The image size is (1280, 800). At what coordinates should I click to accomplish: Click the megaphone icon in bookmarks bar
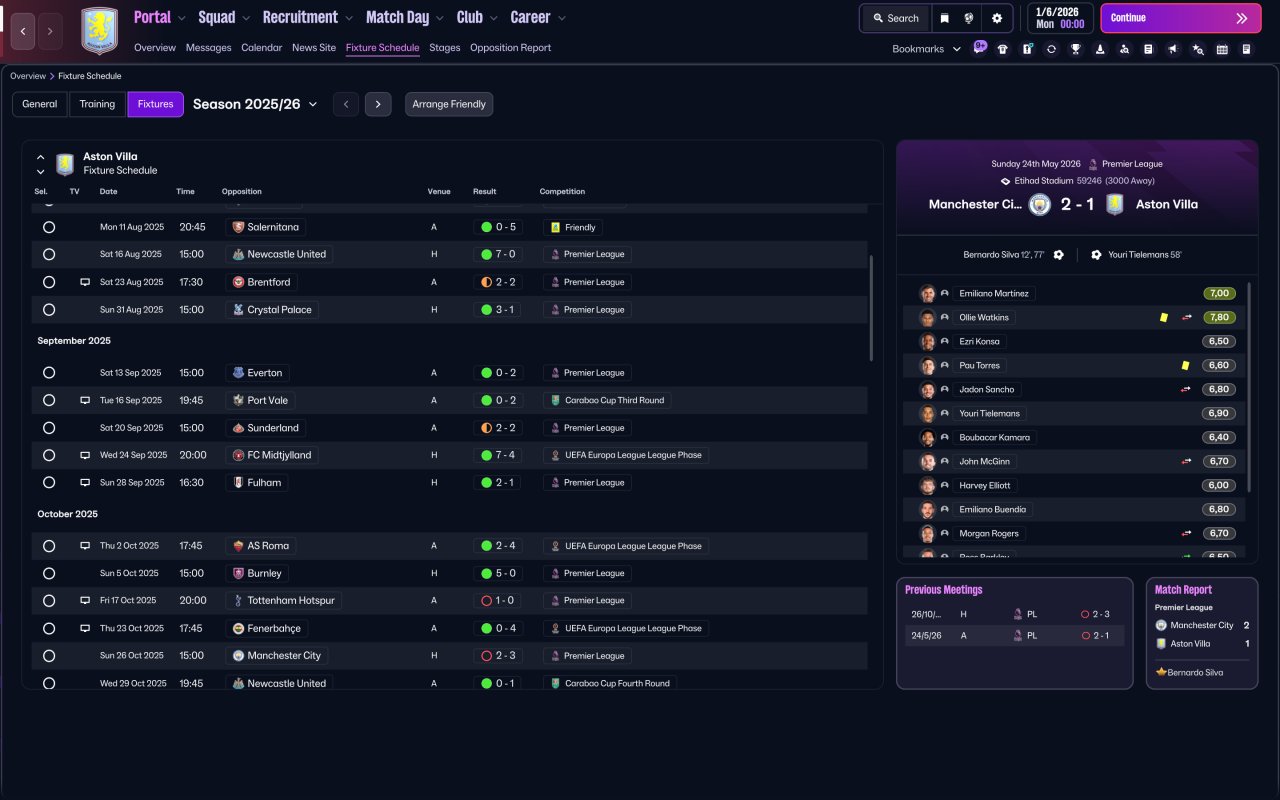[x=1172, y=49]
